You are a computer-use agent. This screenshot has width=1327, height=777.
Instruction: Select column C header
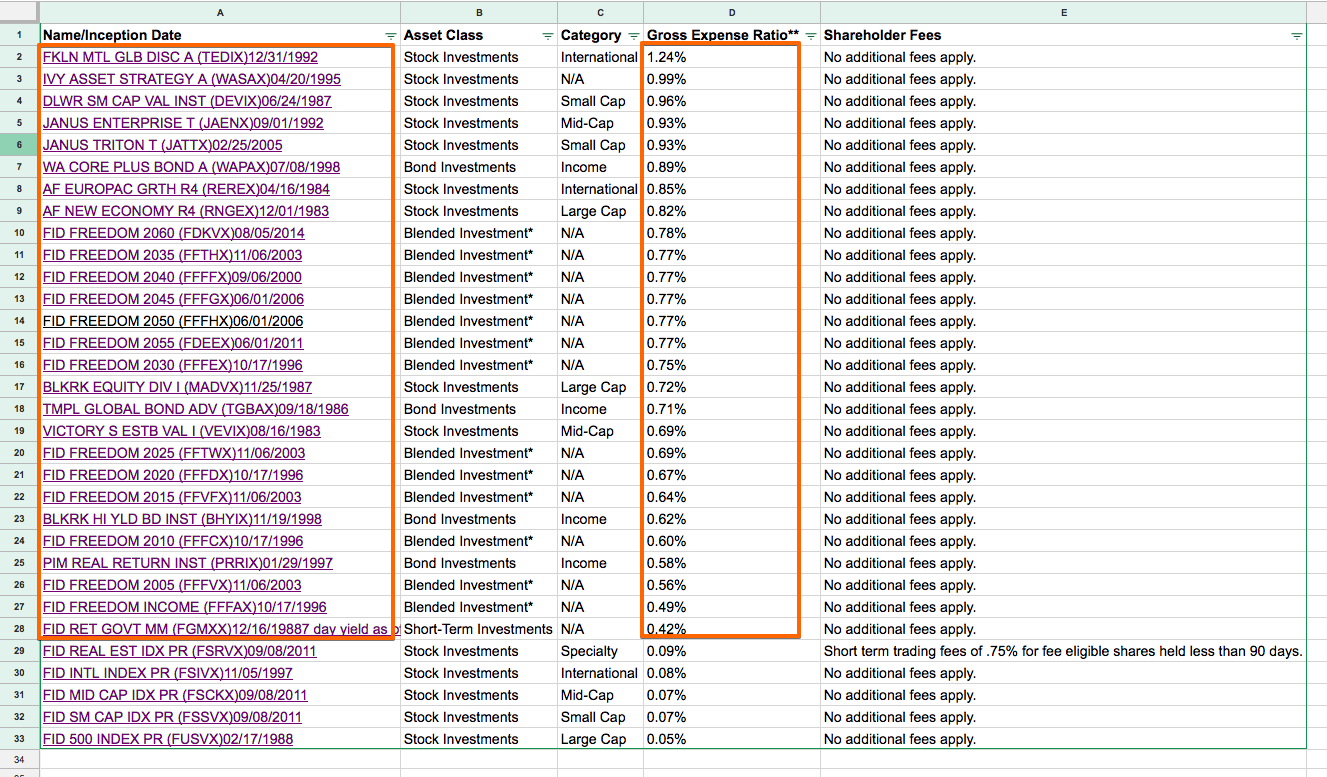click(x=600, y=12)
